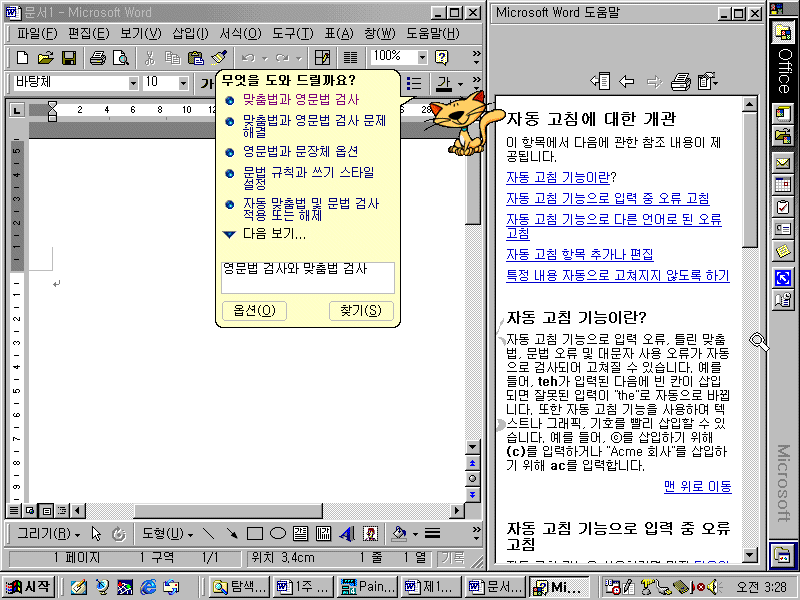Viewport: 800px width, 600px height.
Task: Click the 찾기(S) button in Assistant balloon
Action: click(361, 310)
